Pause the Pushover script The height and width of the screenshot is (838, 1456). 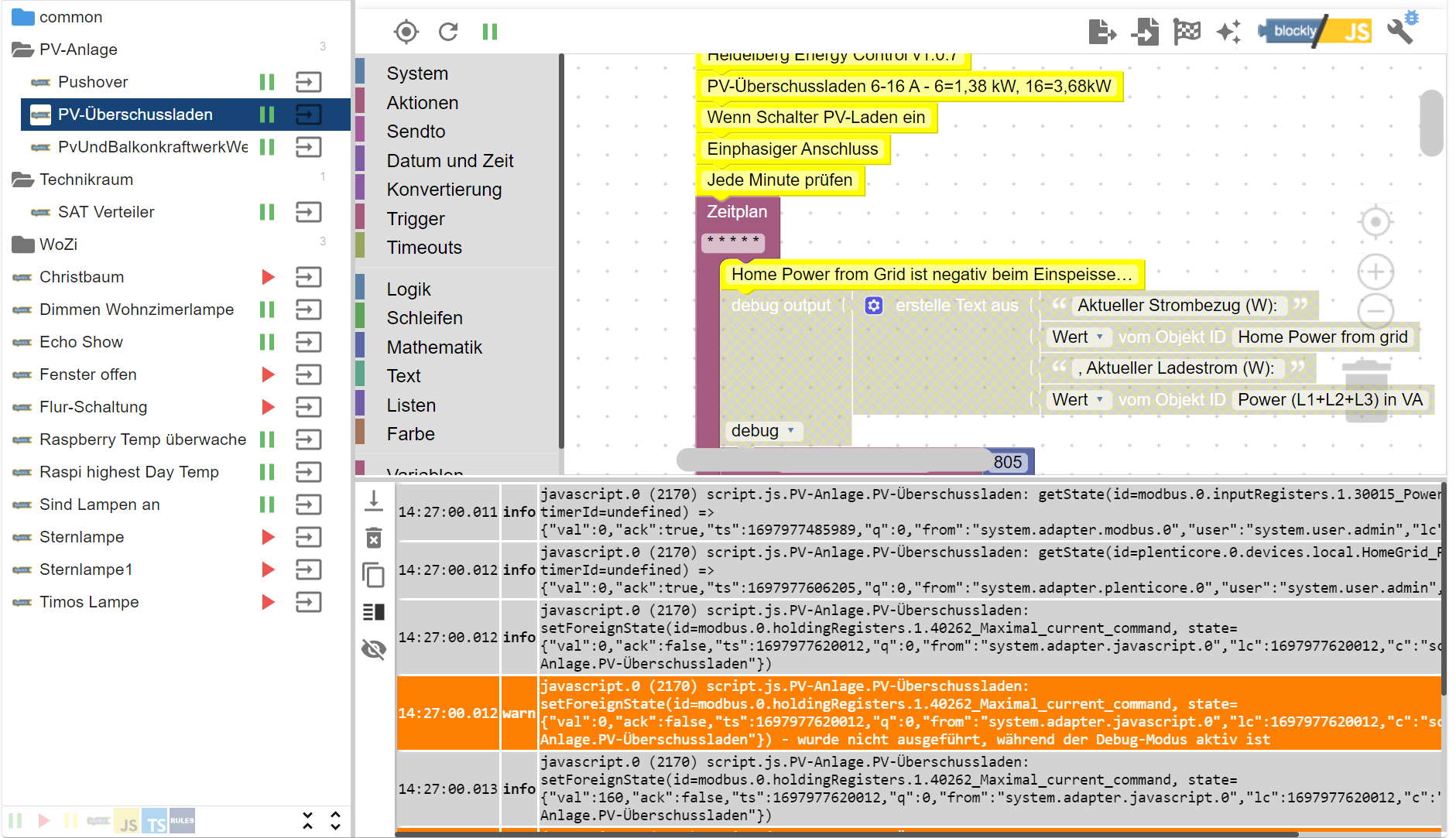(267, 82)
